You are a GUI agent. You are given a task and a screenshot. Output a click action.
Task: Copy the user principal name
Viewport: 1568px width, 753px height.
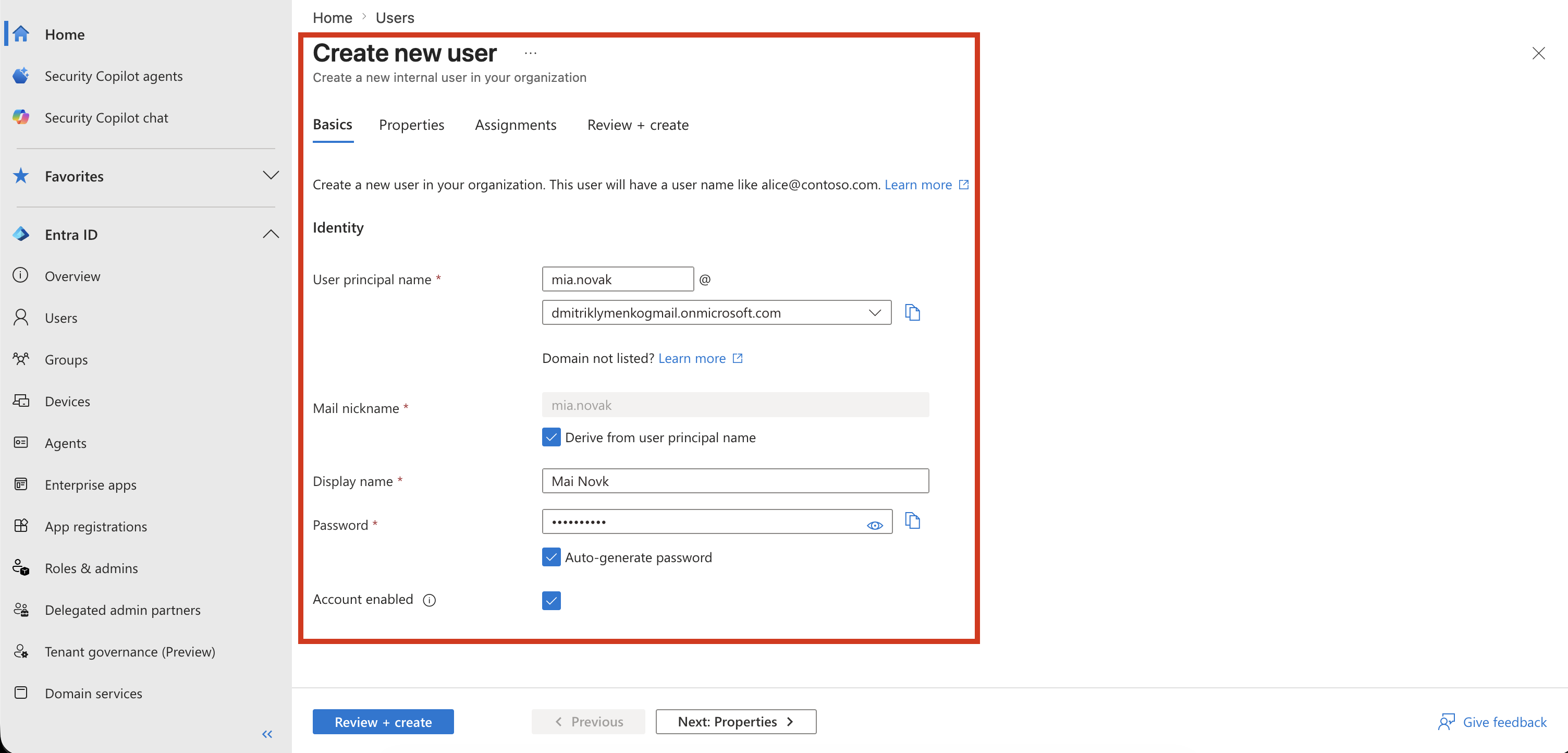[x=912, y=312]
